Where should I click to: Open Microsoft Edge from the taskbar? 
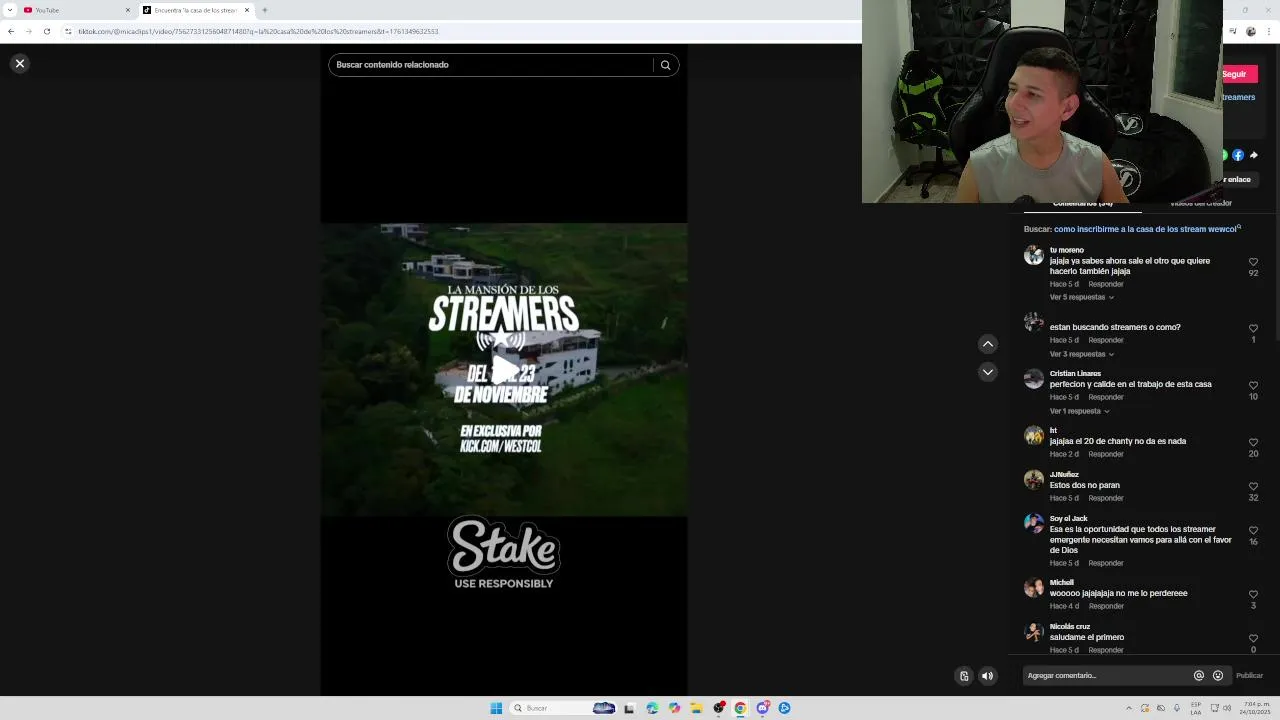(652, 708)
